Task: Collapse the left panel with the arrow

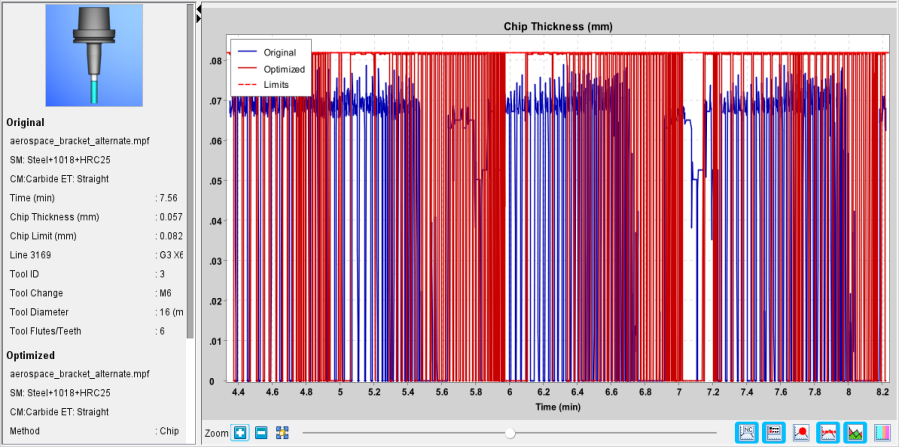Action: pyautogui.click(x=198, y=10)
